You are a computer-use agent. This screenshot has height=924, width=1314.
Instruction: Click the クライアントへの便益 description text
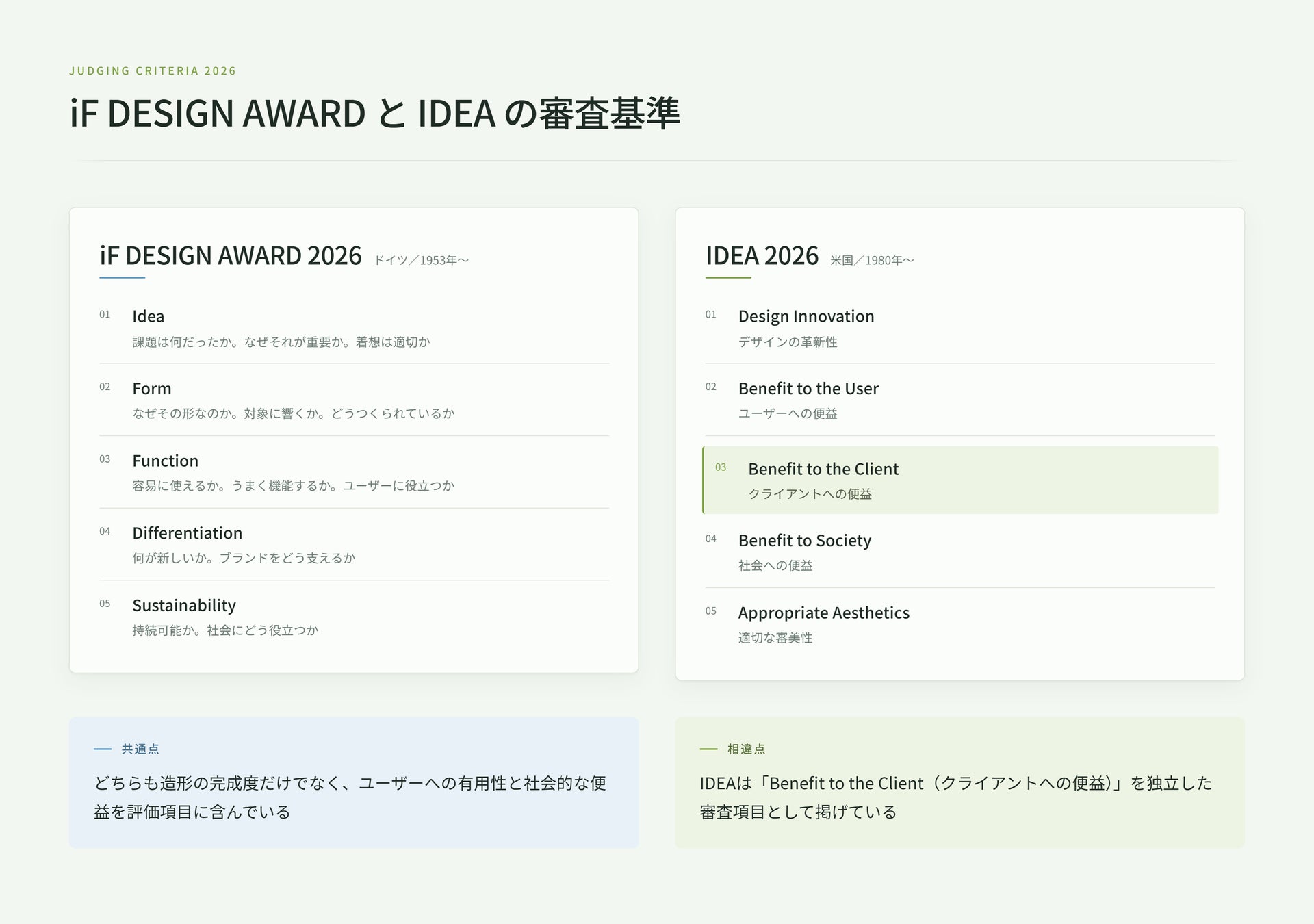(810, 494)
